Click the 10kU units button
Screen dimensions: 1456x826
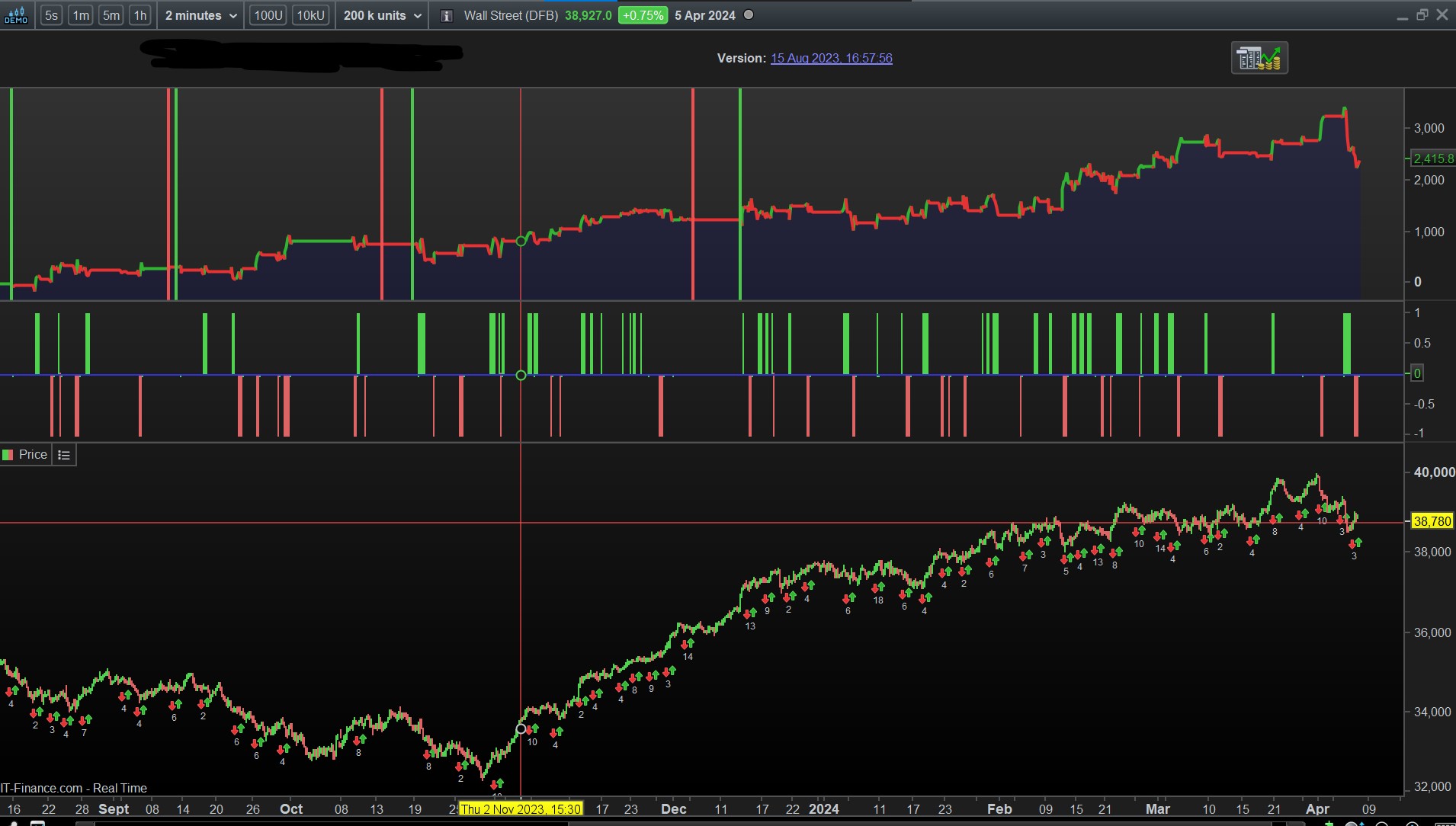click(x=310, y=15)
